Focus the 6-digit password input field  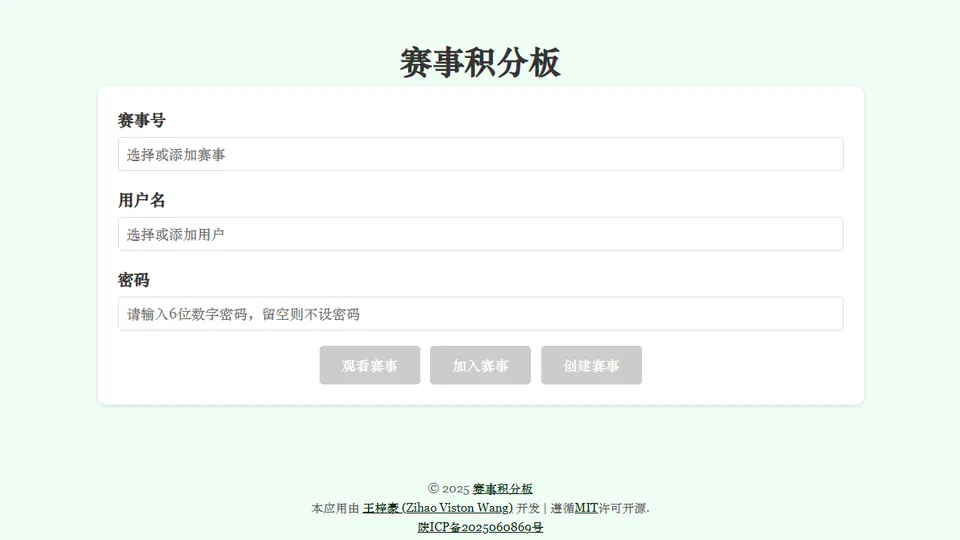tap(480, 314)
